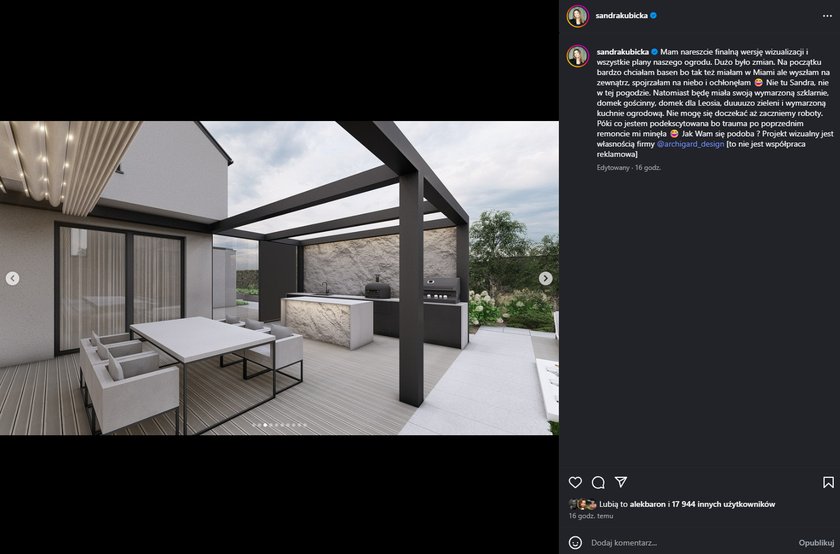Click the avatar beside the caption
This screenshot has height=554, width=840.
578,56
